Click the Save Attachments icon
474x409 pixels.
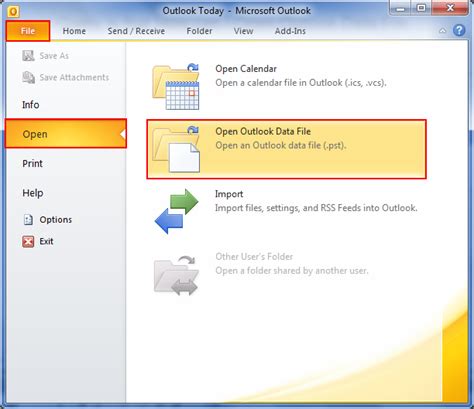28,77
